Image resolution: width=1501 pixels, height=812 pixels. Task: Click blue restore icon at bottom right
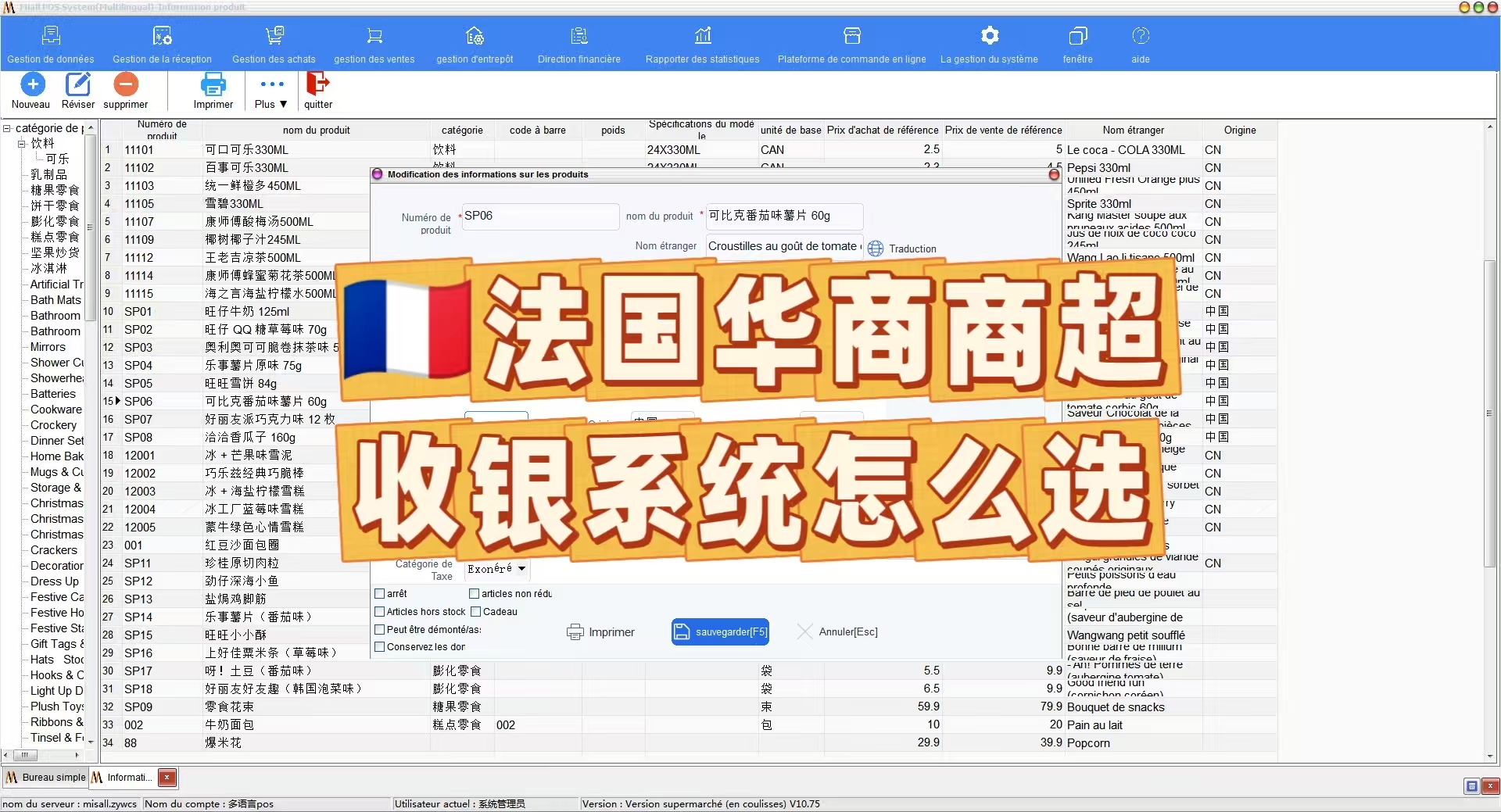click(1472, 786)
